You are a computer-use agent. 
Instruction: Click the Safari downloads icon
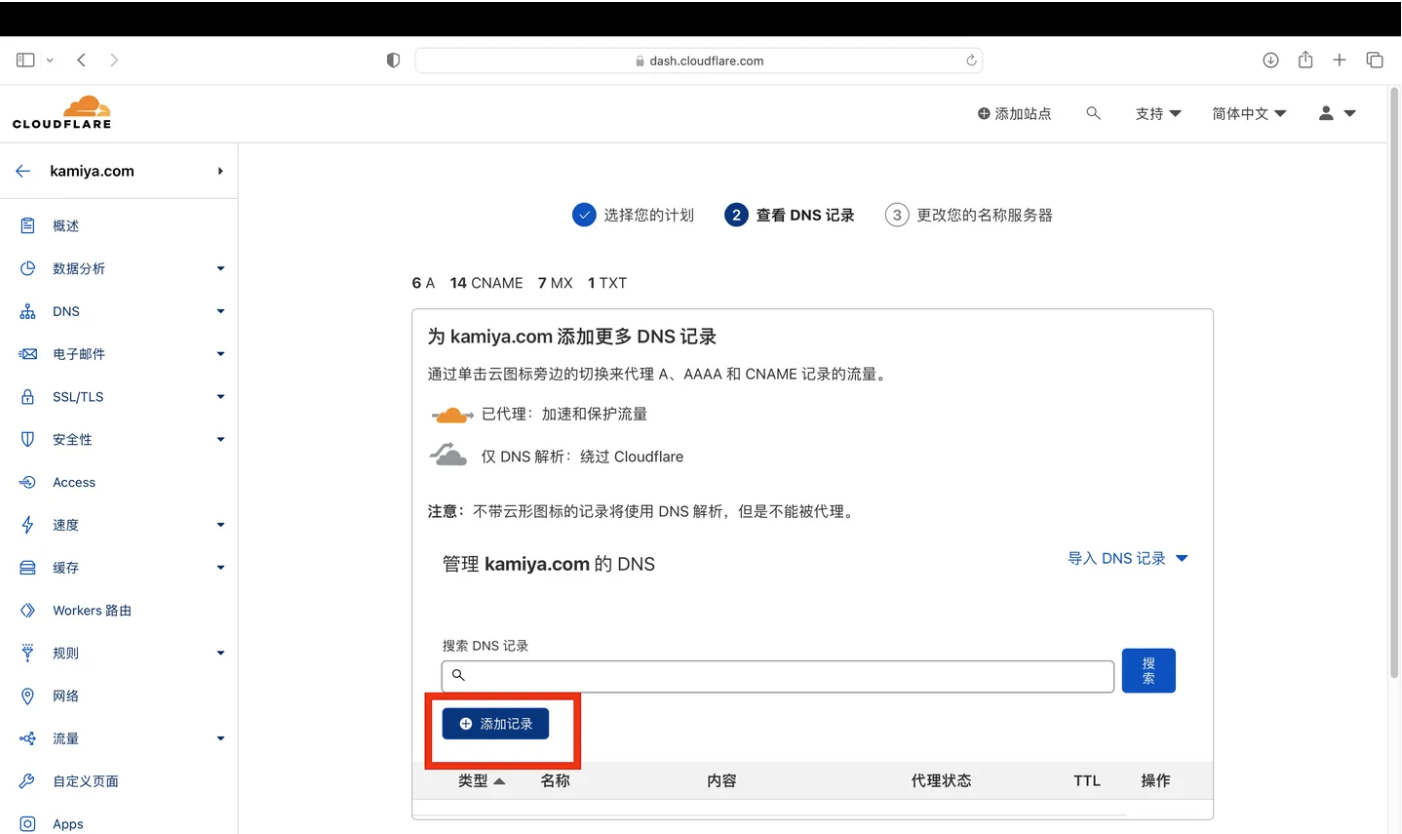pyautogui.click(x=1270, y=61)
